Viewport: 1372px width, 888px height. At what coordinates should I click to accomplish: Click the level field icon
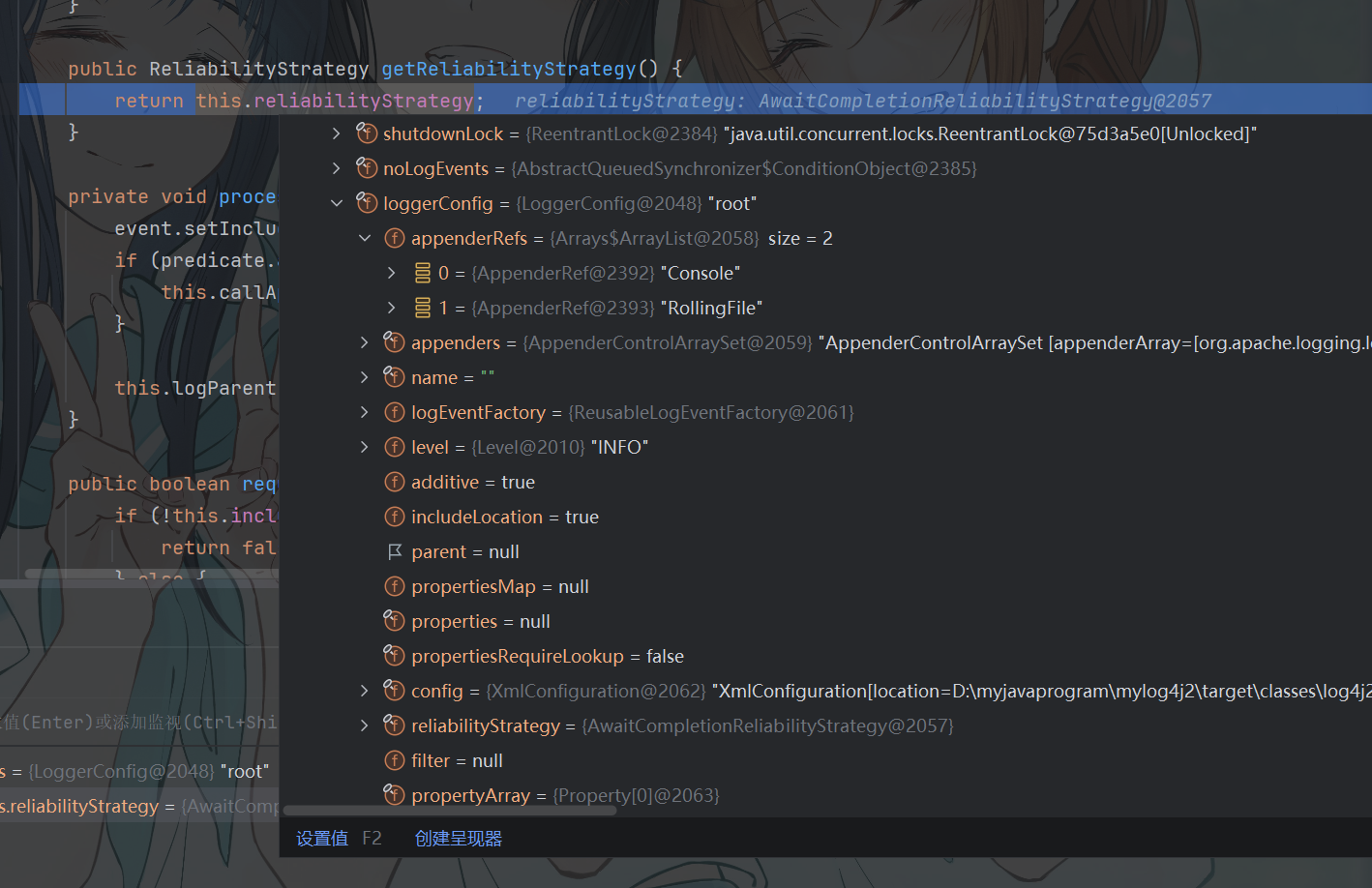pos(394,447)
